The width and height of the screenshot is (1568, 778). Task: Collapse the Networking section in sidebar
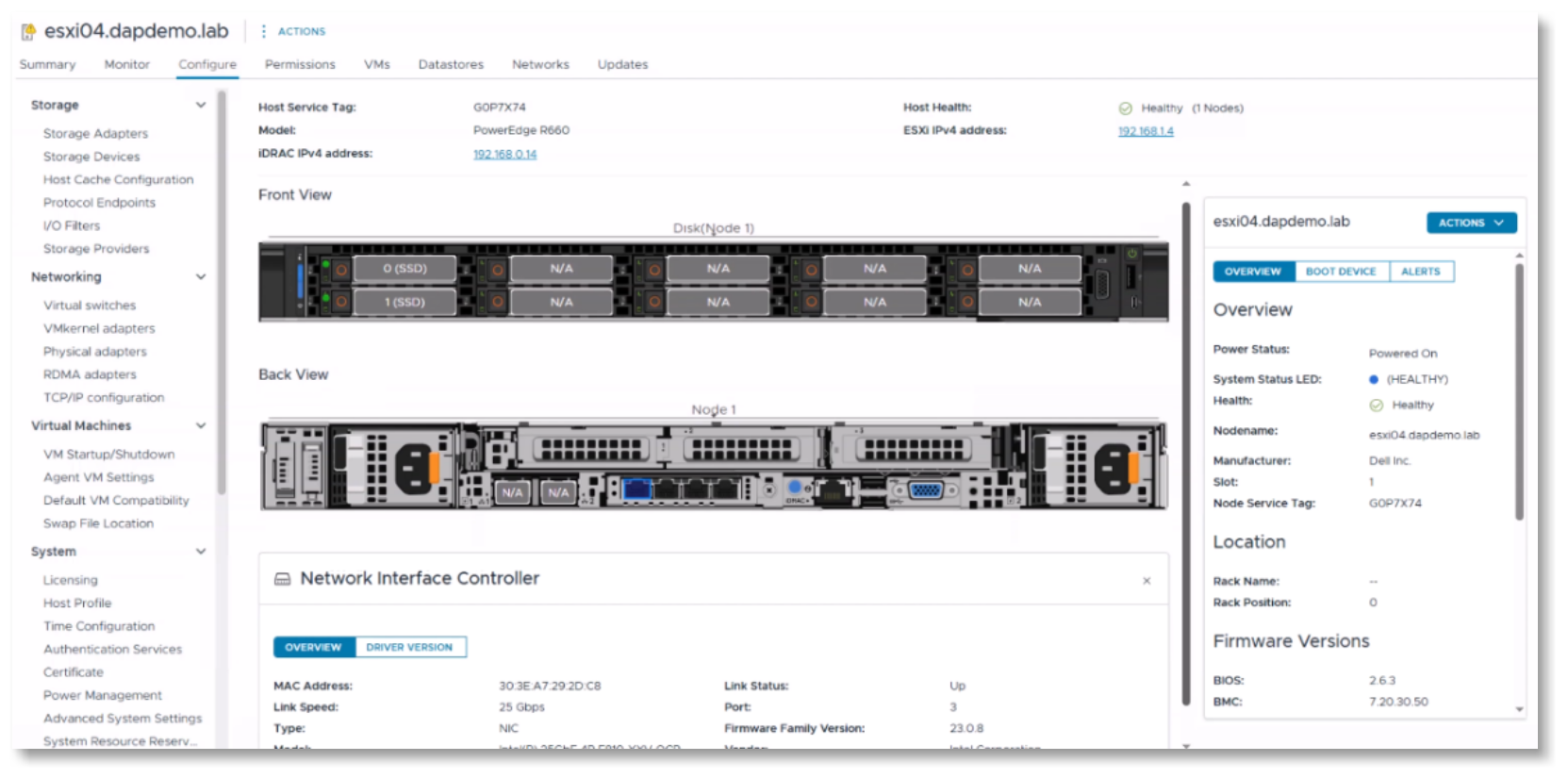[x=201, y=276]
